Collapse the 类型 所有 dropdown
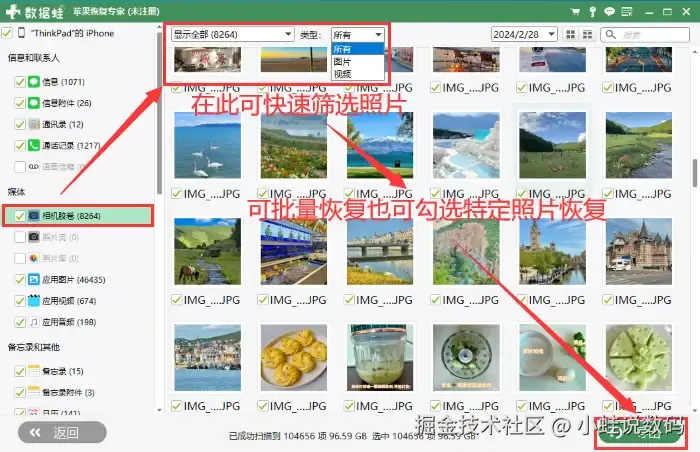 pos(358,34)
